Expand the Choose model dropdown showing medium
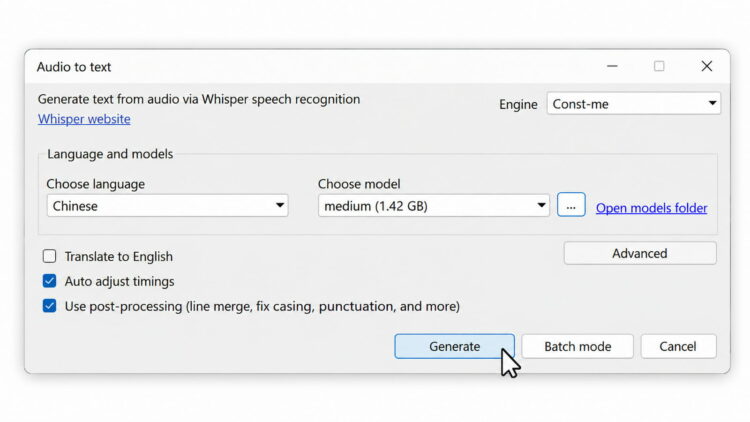Screen dimensions: 750x422 pyautogui.click(x=433, y=206)
